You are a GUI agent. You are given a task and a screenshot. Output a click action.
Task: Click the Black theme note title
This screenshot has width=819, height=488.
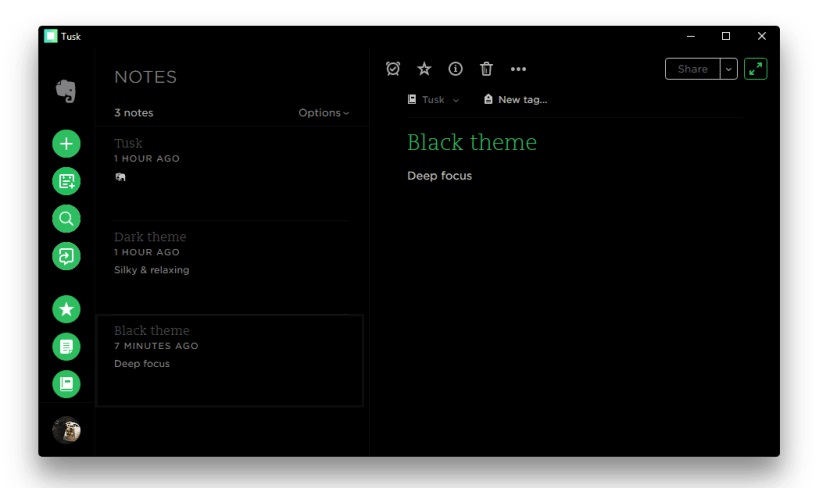click(472, 142)
